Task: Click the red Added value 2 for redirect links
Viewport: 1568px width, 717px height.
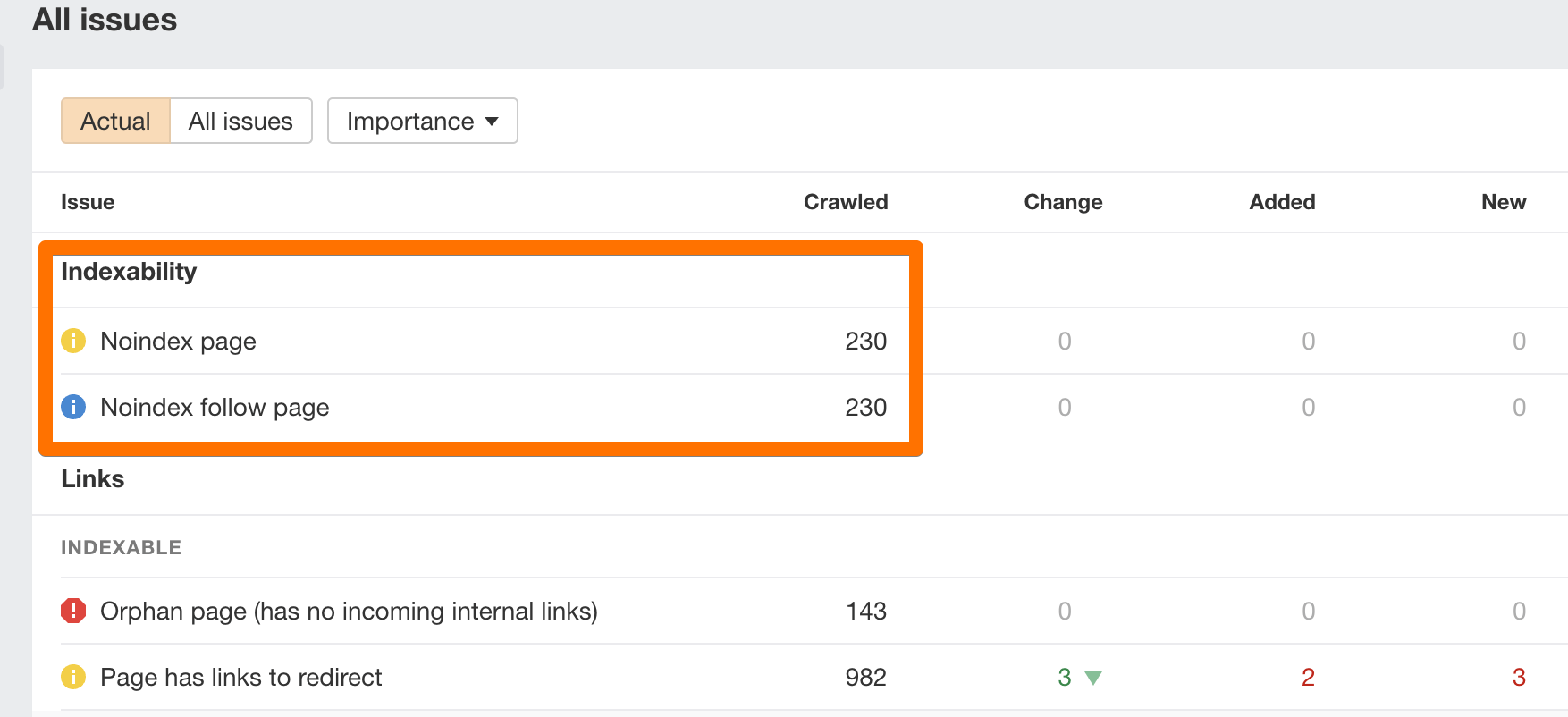Action: click(x=1308, y=677)
